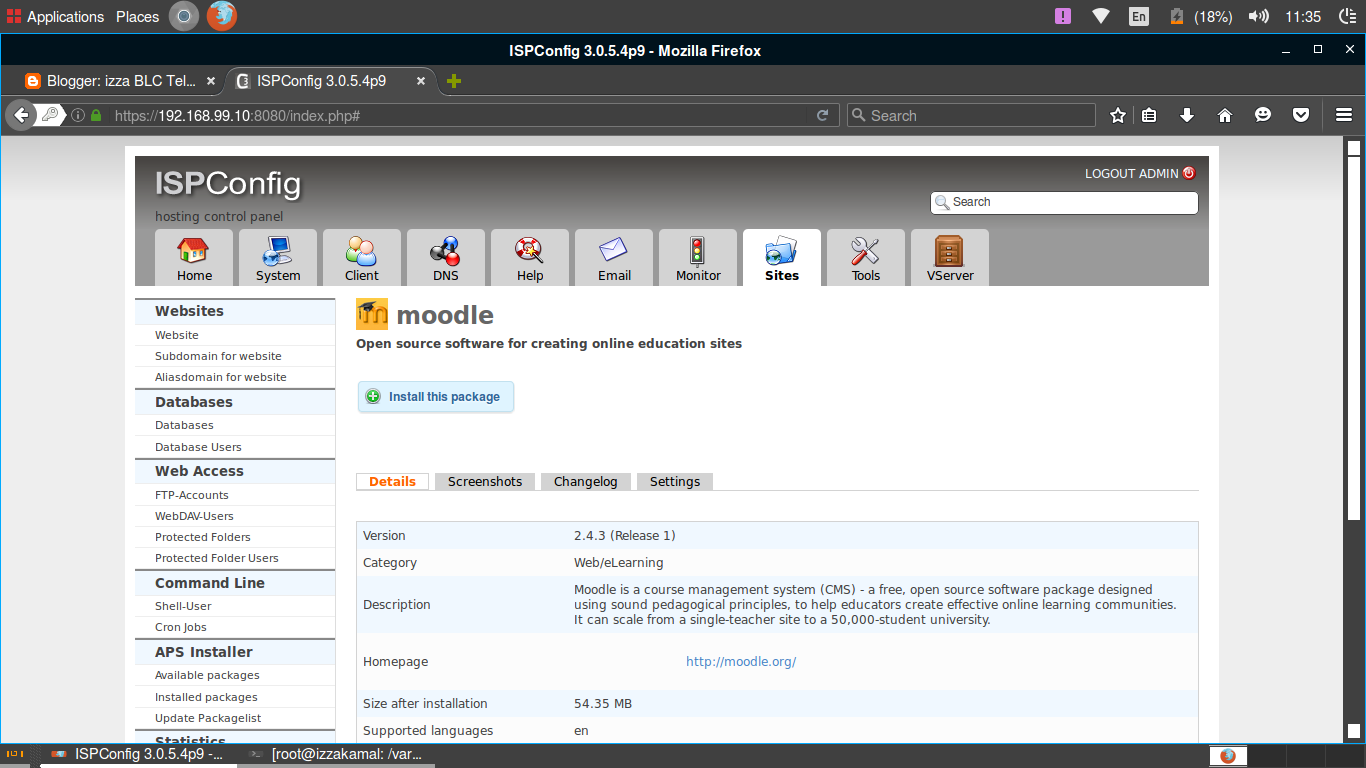Viewport: 1366px width, 768px height.
Task: Open the Settings tab for moodle
Action: [x=674, y=481]
